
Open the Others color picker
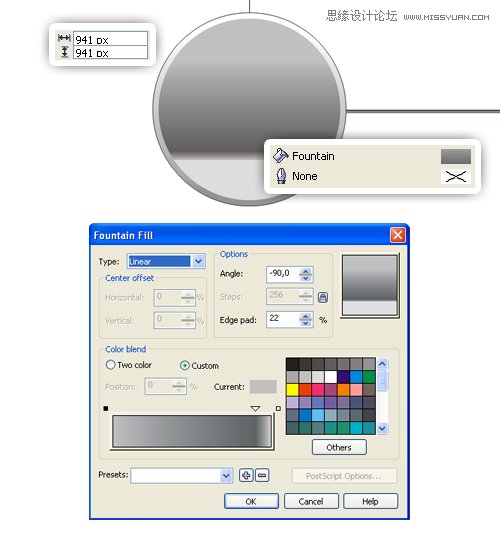pyautogui.click(x=339, y=447)
